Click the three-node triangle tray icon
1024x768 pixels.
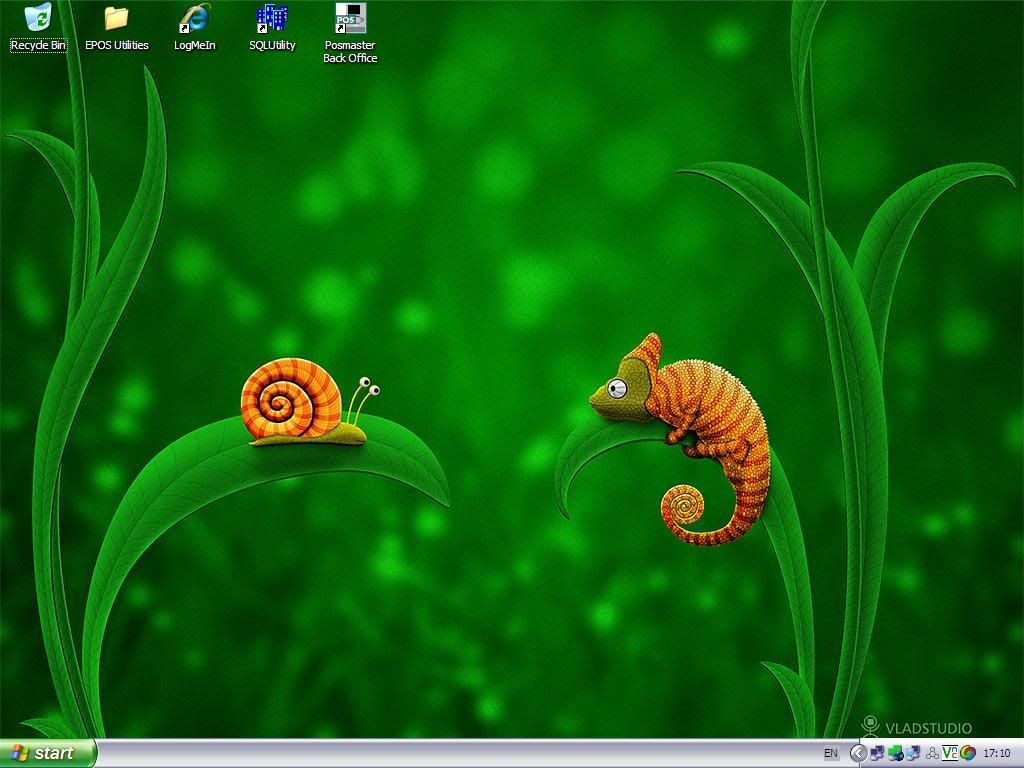[932, 754]
